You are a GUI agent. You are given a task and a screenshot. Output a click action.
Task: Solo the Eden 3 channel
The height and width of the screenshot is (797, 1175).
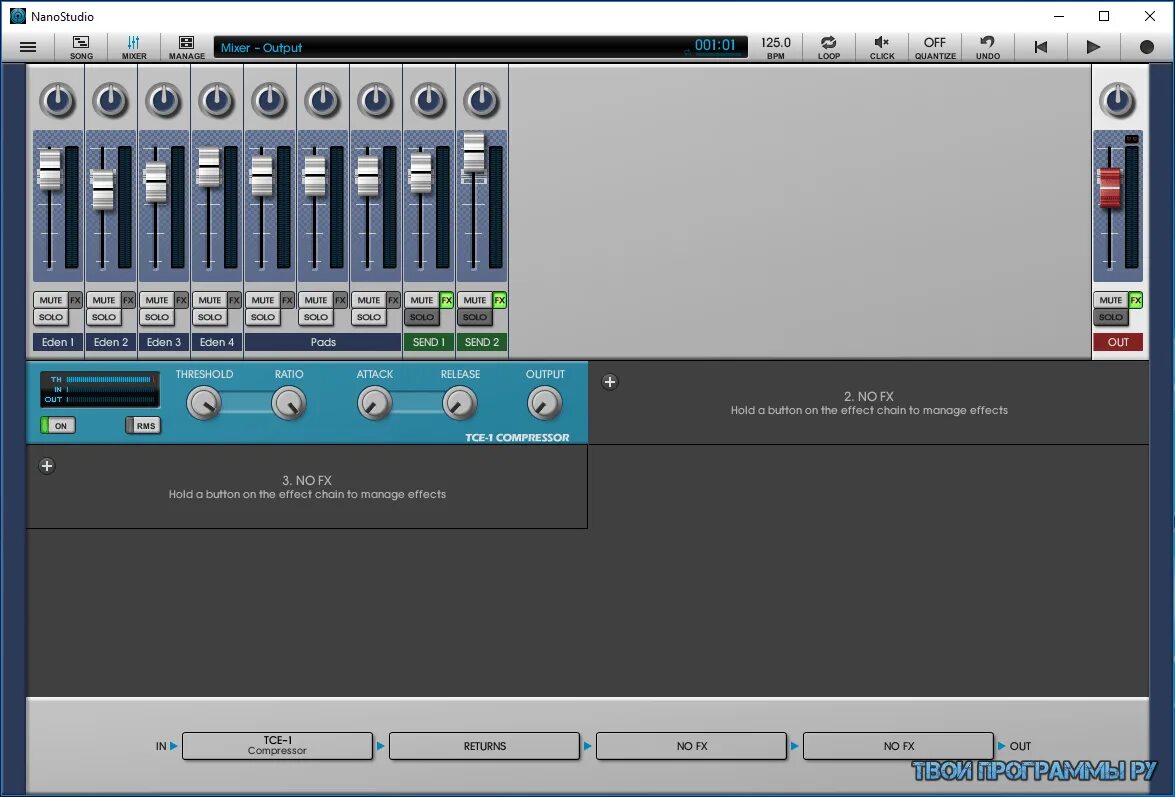[x=157, y=318]
